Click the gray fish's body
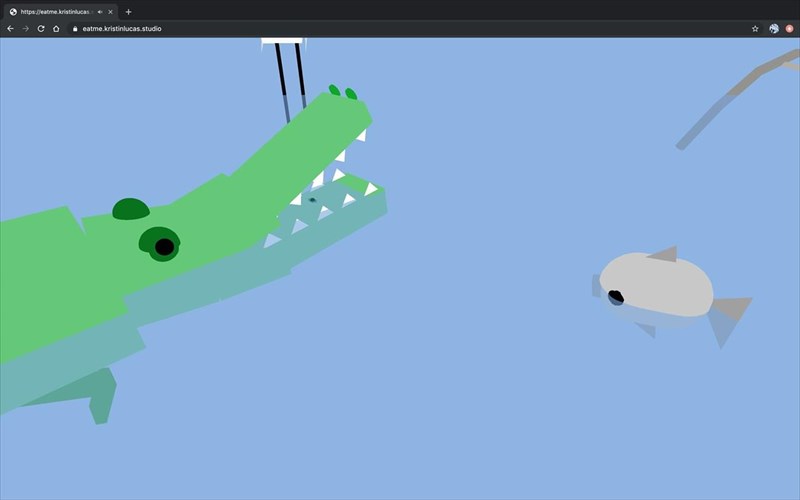 click(660, 283)
